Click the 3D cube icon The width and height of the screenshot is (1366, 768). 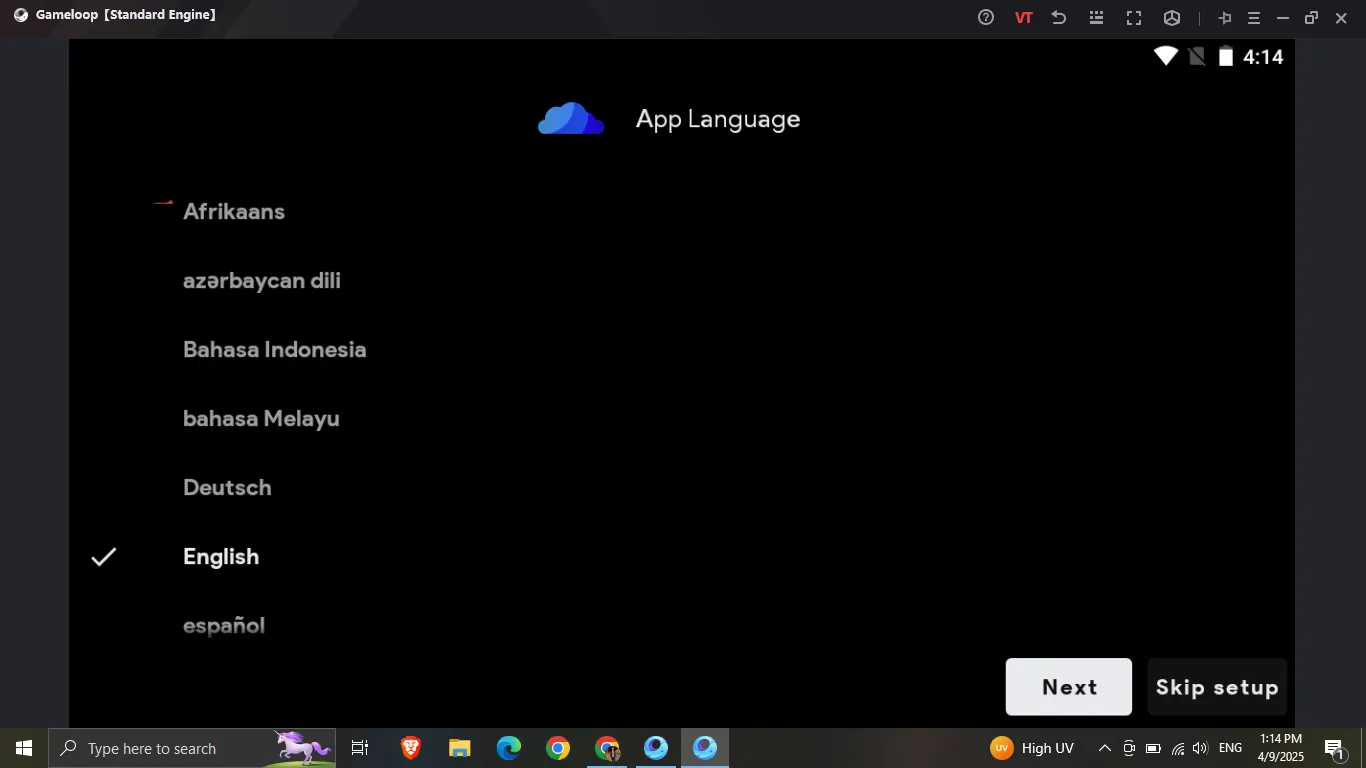[x=1172, y=17]
